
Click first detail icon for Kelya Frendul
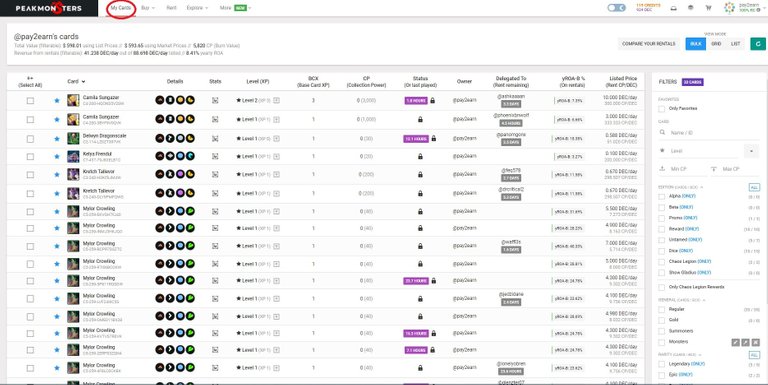tap(160, 156)
